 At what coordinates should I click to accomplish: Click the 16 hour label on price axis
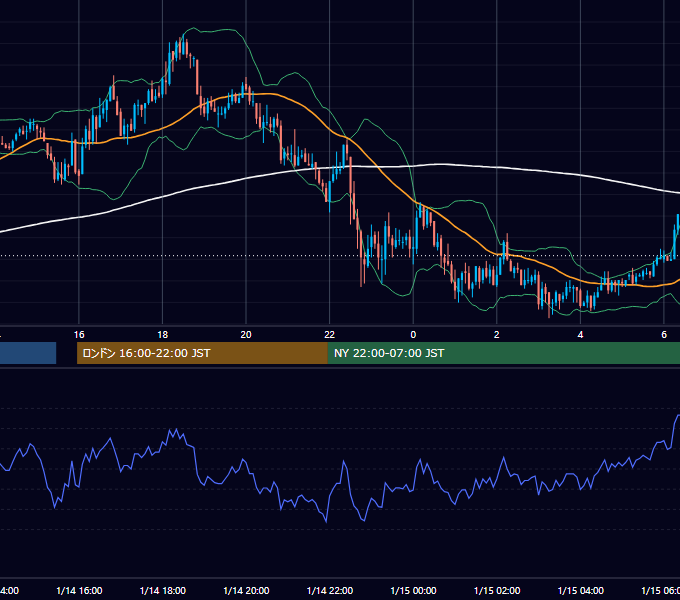click(79, 335)
